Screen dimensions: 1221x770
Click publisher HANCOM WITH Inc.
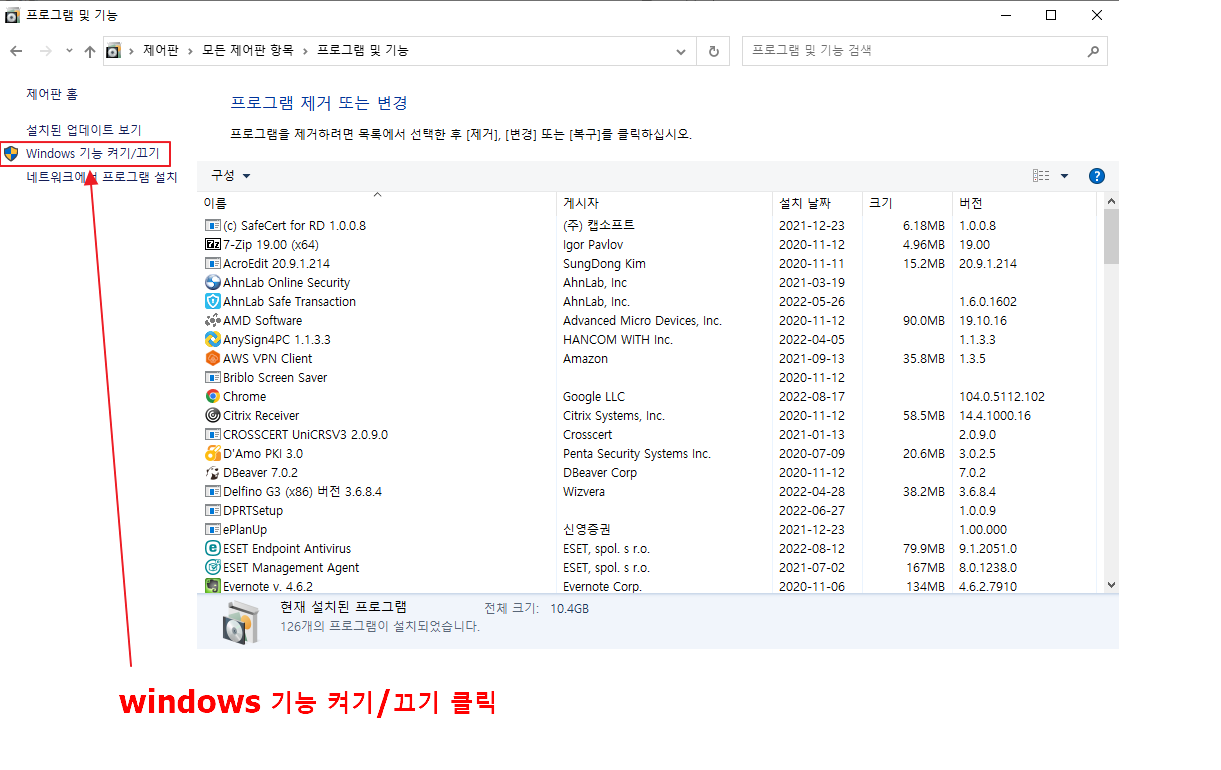tap(618, 339)
